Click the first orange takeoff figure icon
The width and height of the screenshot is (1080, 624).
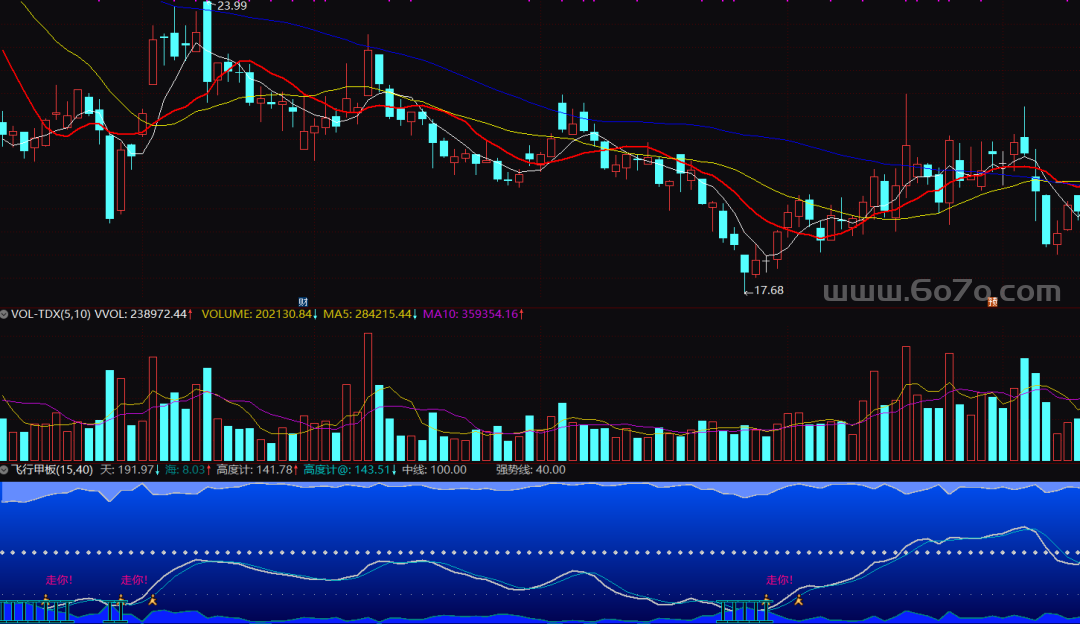(x=152, y=600)
